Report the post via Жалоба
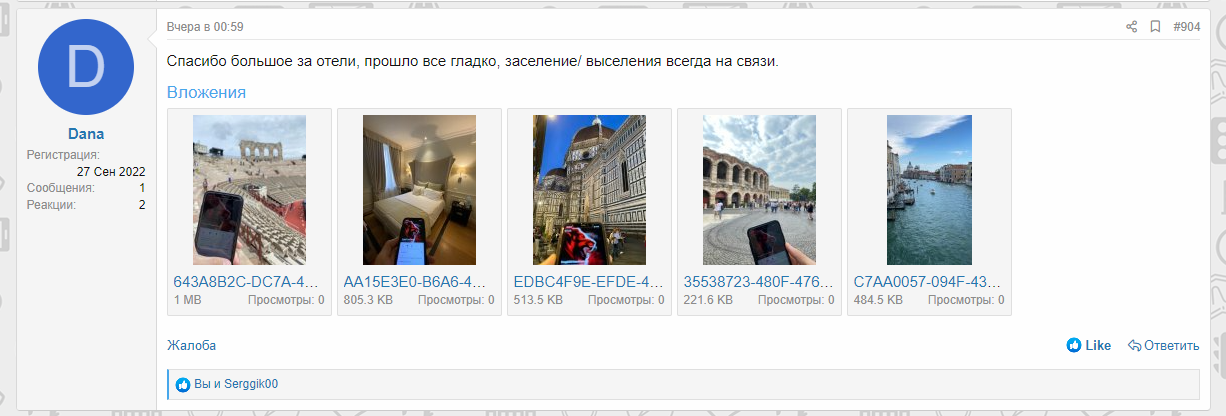 [191, 346]
